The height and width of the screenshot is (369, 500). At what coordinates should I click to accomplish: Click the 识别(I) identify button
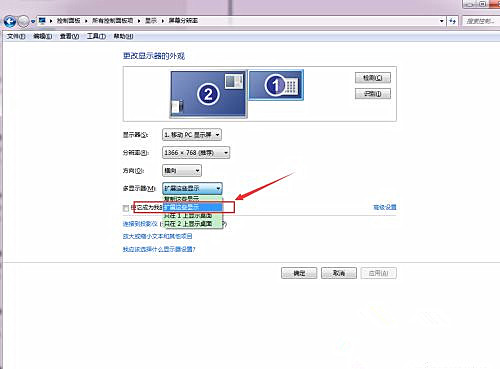click(x=373, y=94)
